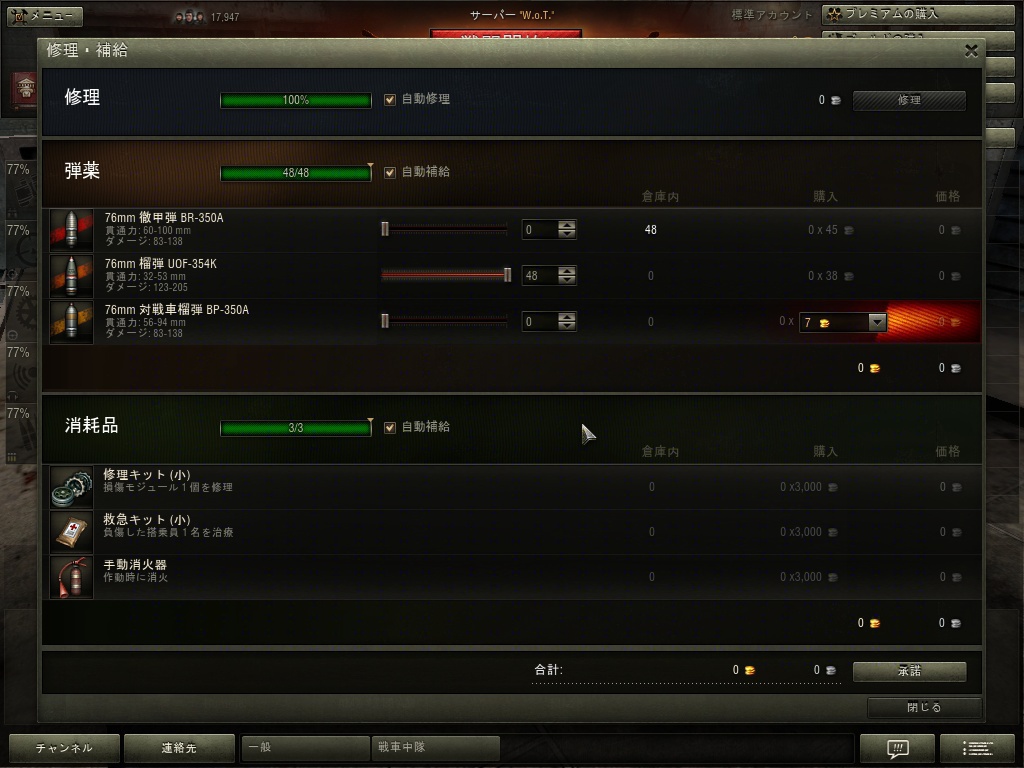Click the BP-350A HEAT shell icon
Screen dimensions: 1024x768
click(72, 321)
